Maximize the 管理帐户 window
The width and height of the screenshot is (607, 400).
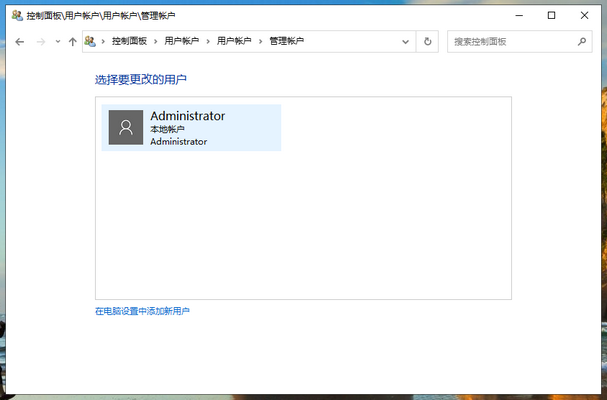tap(551, 15)
